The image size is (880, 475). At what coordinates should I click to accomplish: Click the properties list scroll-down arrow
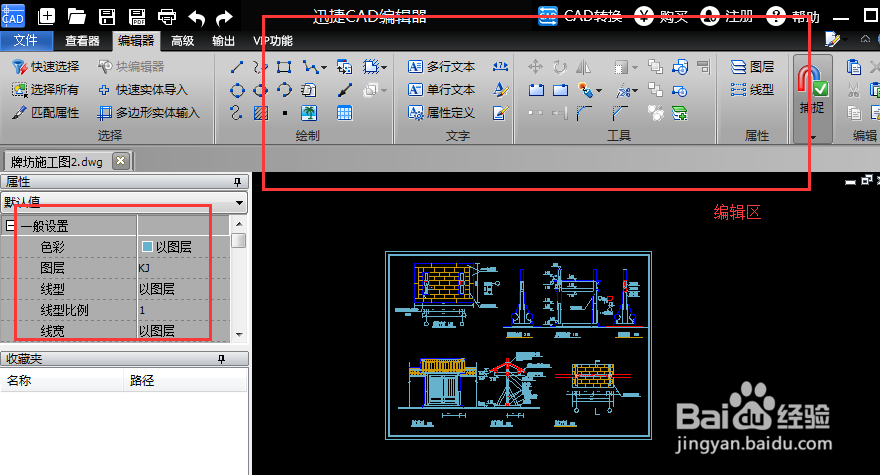click(x=239, y=335)
